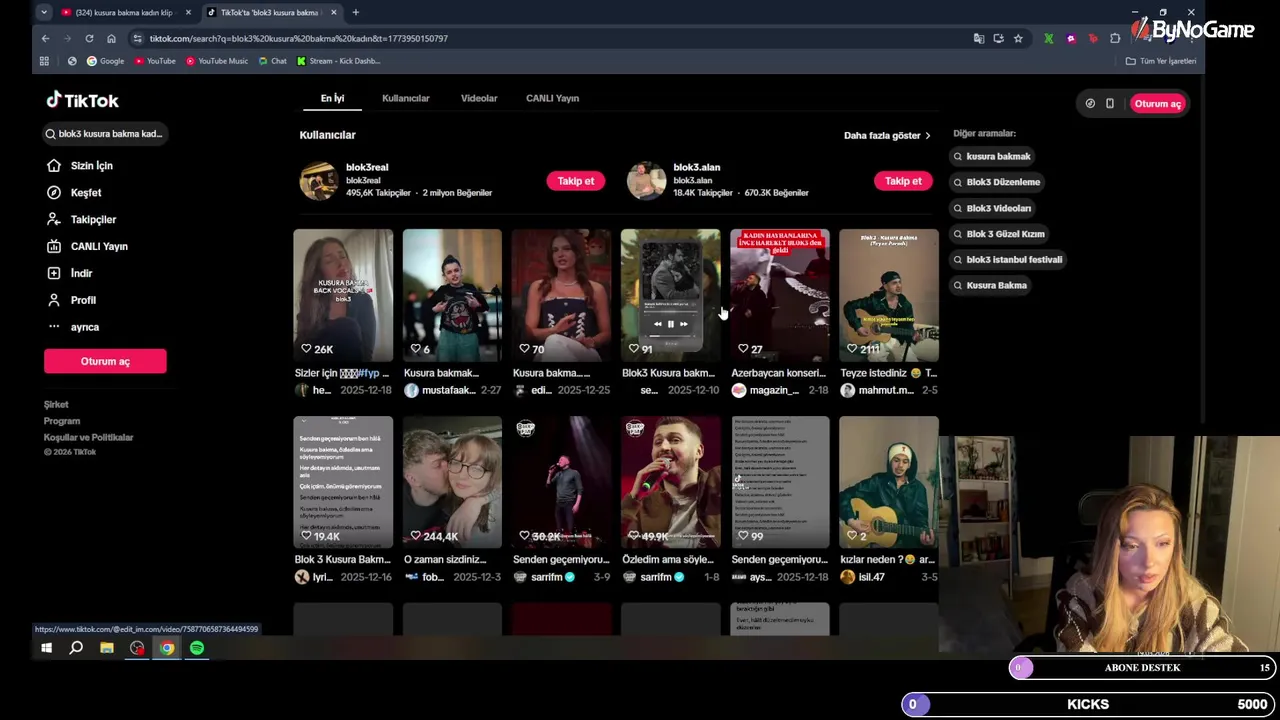
Task: Open Chrome apps grid in bookmarks bar
Action: click(x=44, y=61)
